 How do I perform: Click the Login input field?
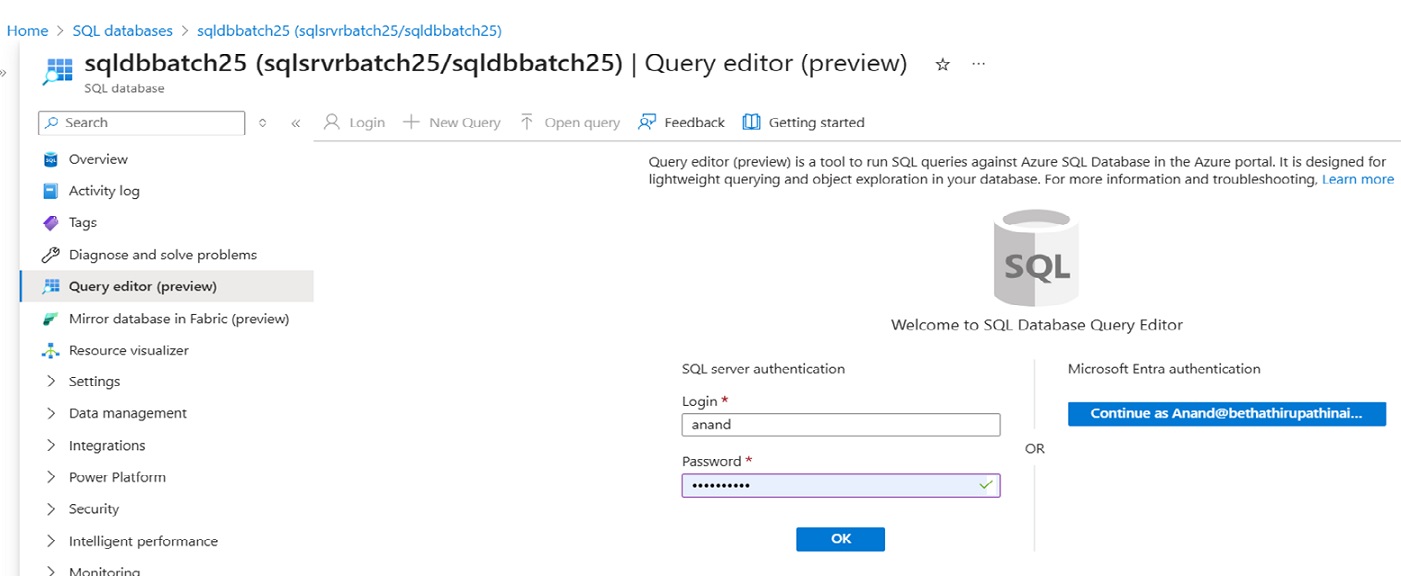840,424
